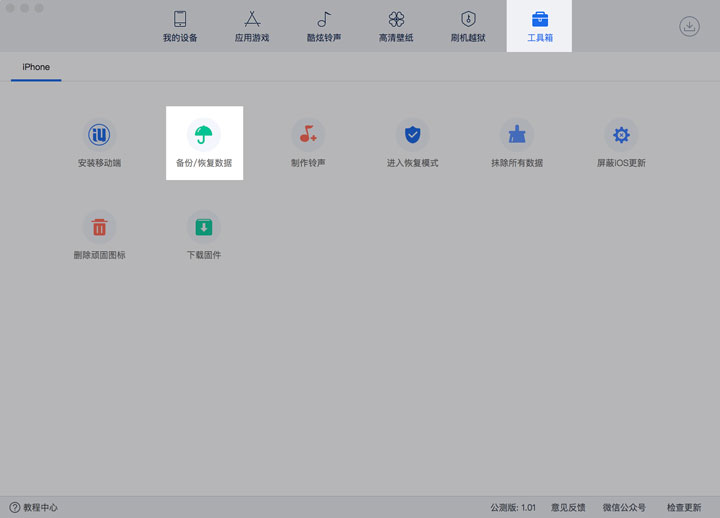Viewport: 720px width, 518px height.
Task: Click the 删除顽固图标 trash icon
Action: (99, 228)
